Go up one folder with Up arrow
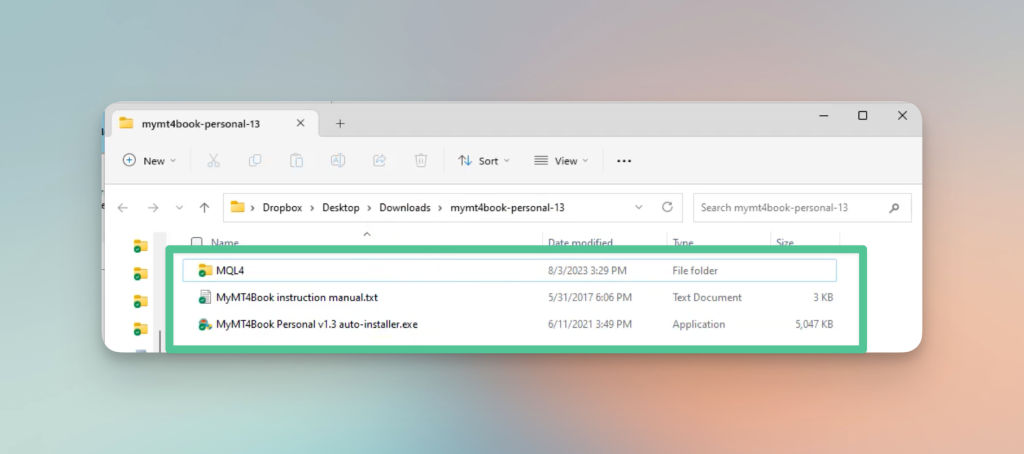The height and width of the screenshot is (454, 1024). [204, 208]
